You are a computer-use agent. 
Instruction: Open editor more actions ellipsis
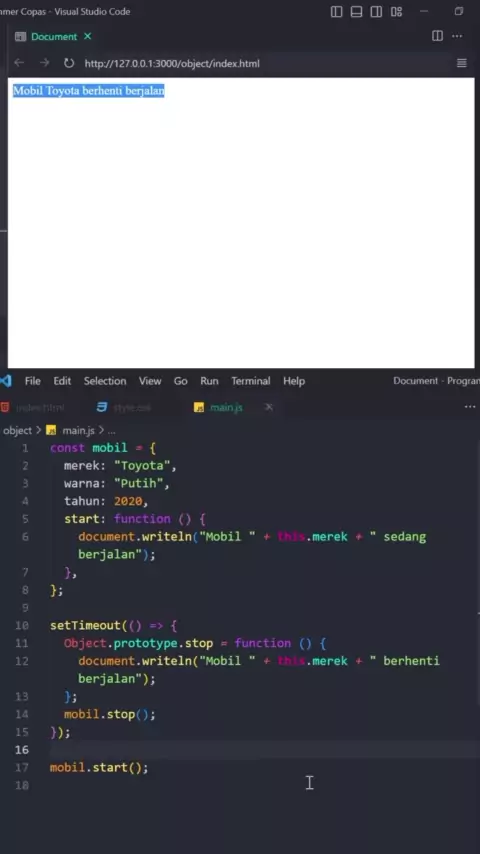pos(470,407)
